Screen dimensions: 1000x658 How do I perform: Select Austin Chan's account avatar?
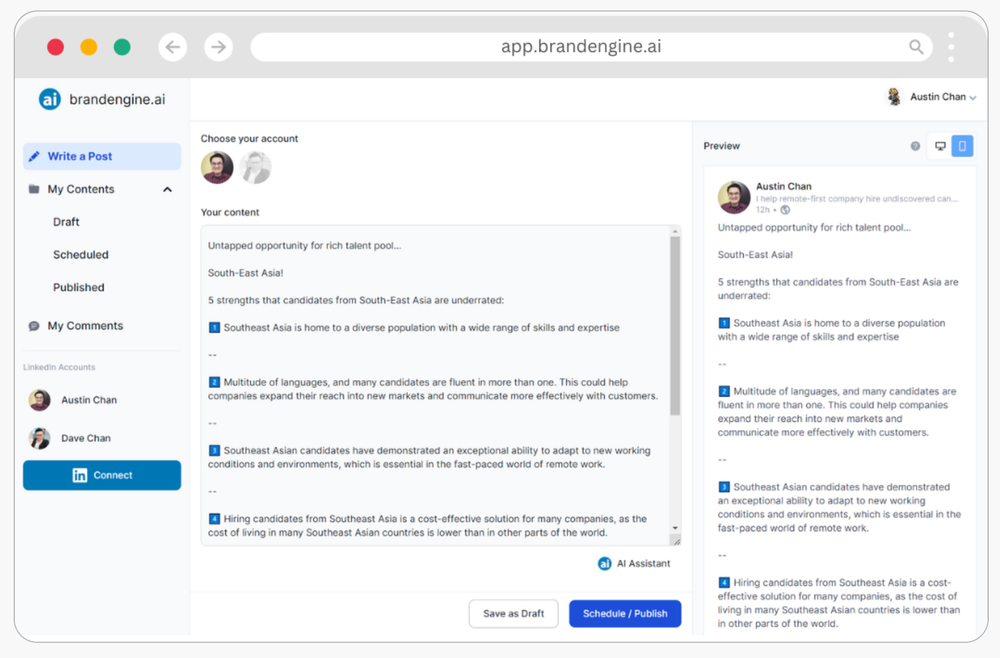(38, 399)
